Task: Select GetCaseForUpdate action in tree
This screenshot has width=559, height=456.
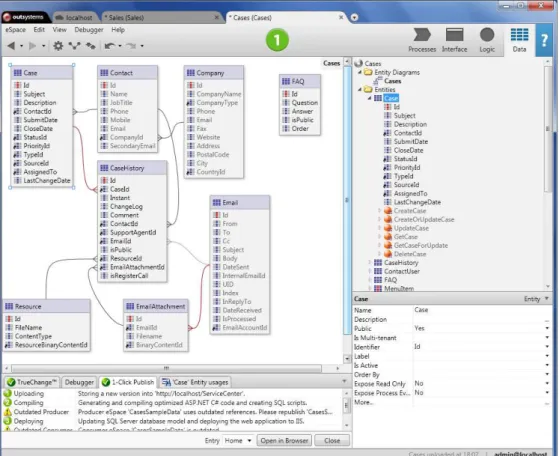Action: [x=420, y=245]
